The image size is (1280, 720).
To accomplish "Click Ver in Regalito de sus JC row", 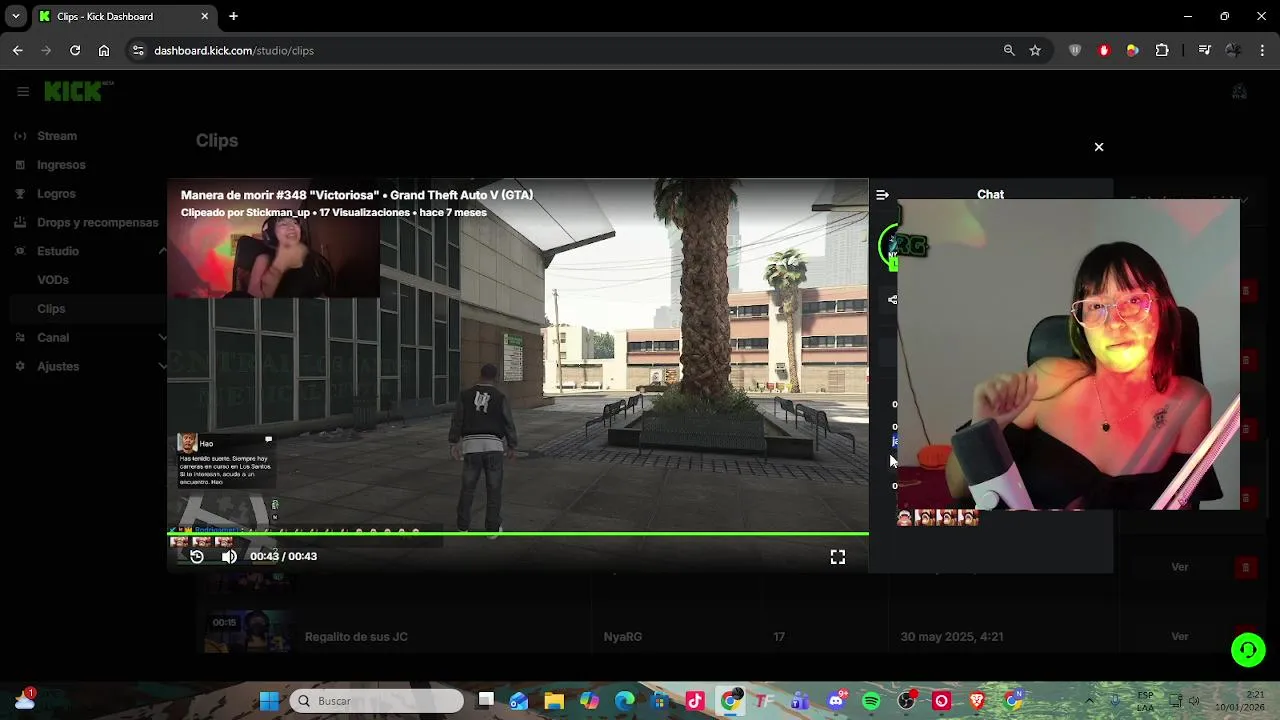I will [1180, 637].
